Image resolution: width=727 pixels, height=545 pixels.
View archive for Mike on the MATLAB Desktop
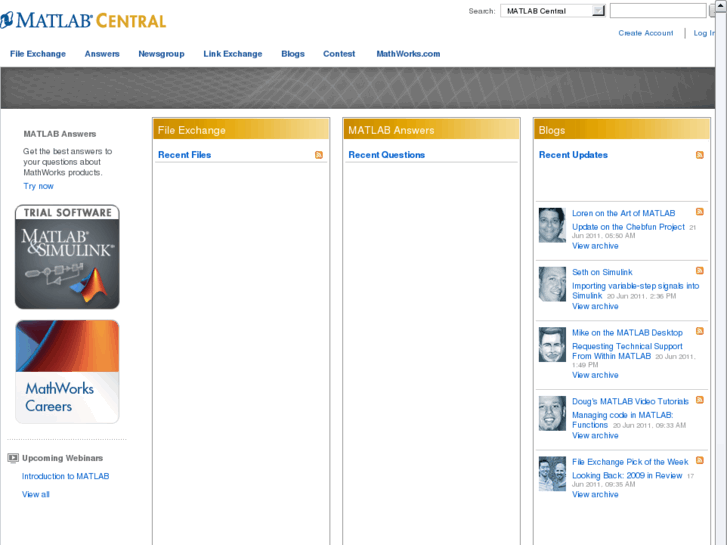point(595,375)
